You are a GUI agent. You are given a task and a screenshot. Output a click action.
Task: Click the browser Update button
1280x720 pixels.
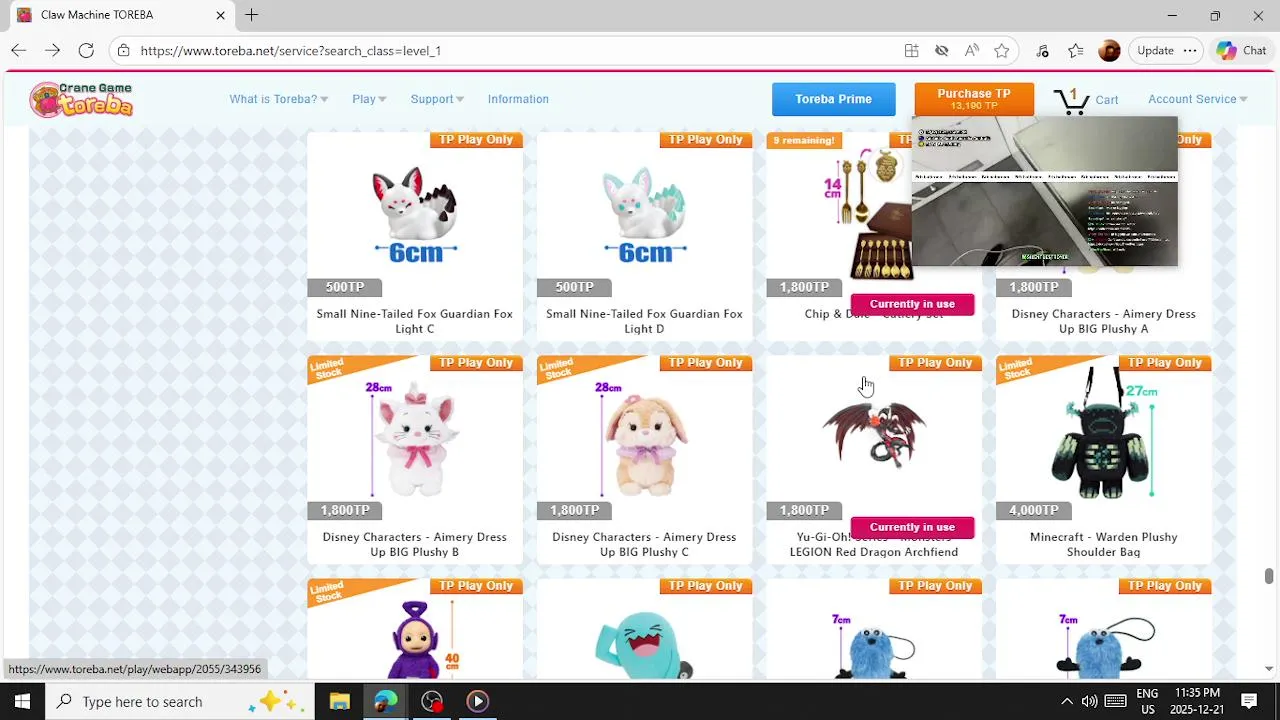coord(1155,51)
